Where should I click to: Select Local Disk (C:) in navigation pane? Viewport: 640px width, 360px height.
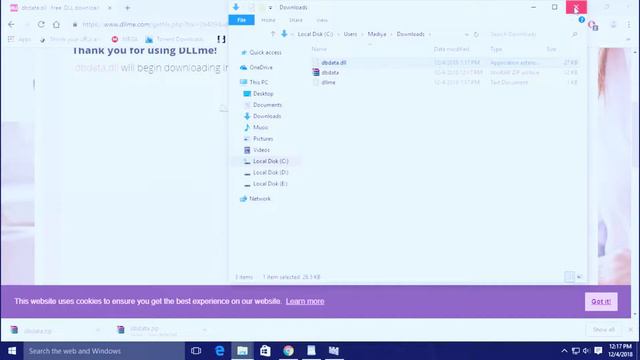[270, 161]
